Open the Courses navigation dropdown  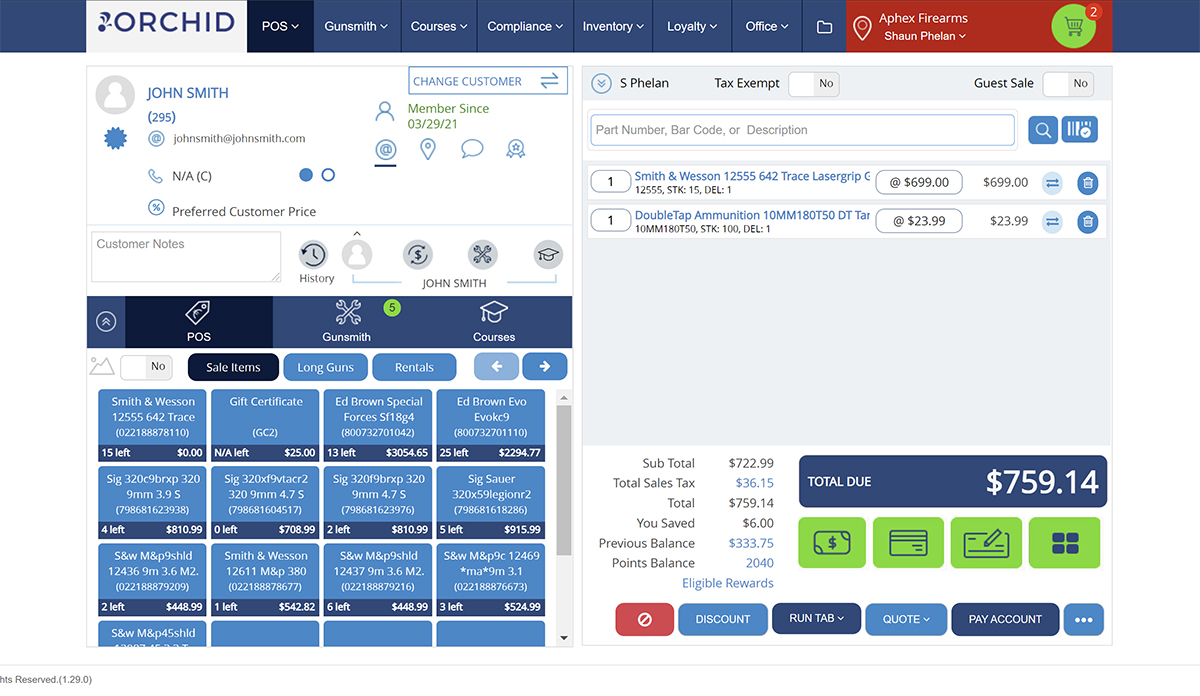439,26
